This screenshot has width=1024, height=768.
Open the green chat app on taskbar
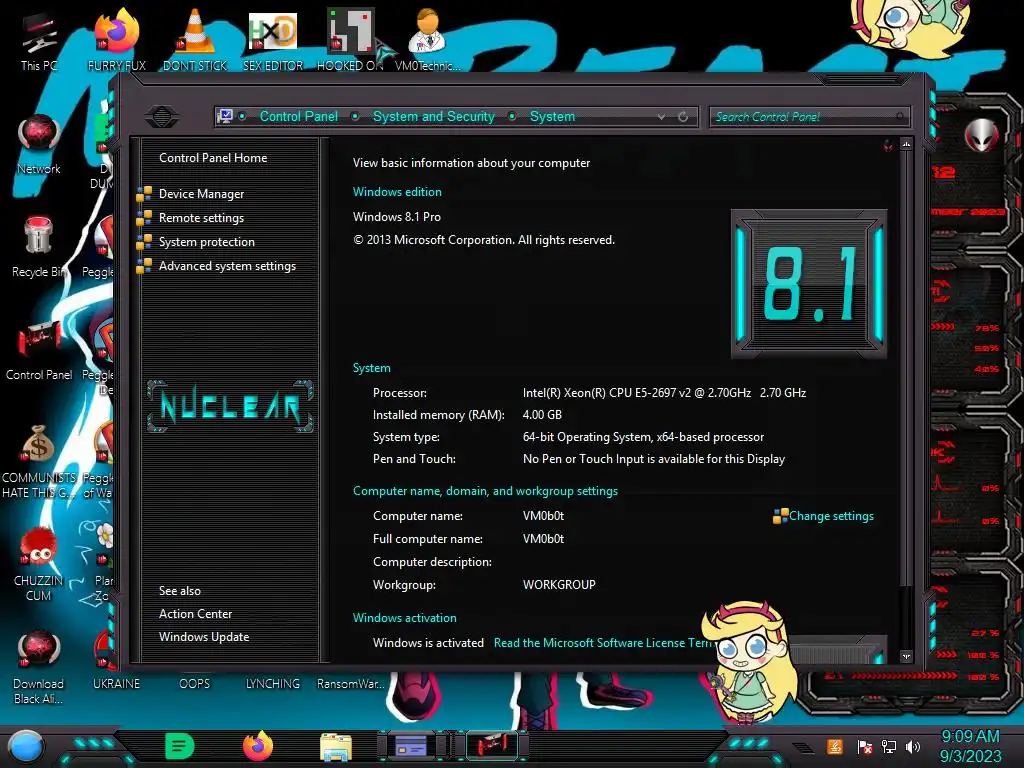pyautogui.click(x=180, y=746)
